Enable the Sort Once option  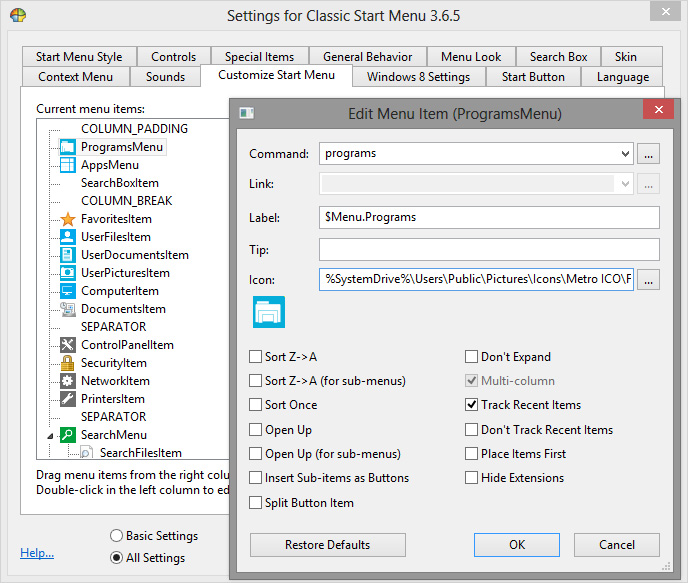coord(255,404)
